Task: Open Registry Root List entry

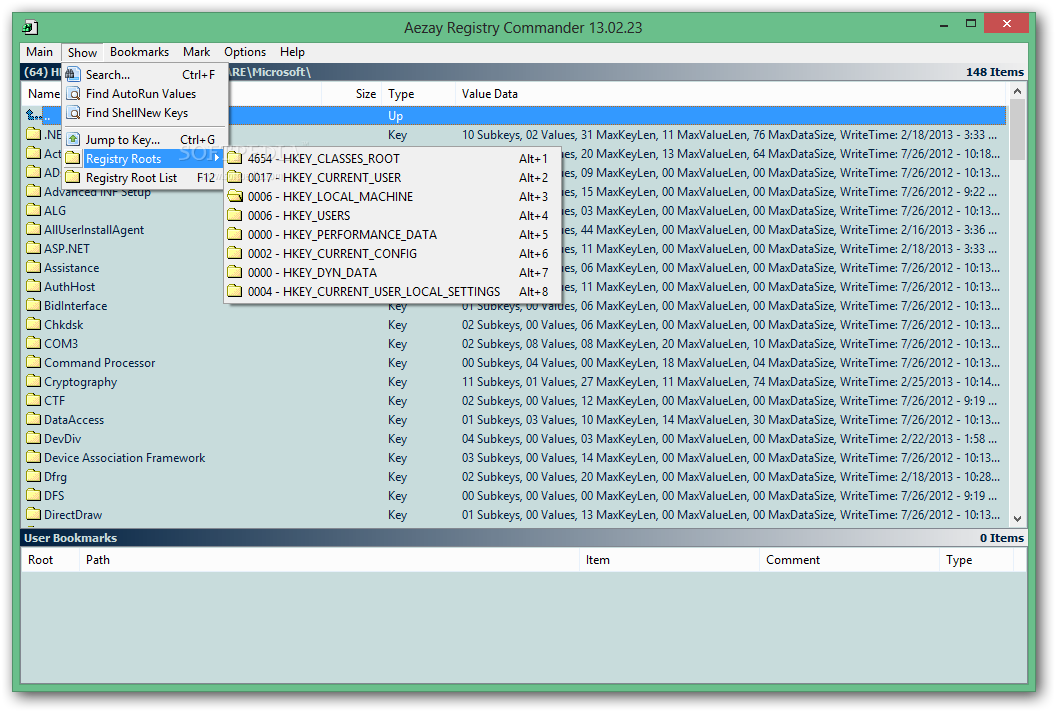Action: coord(144,178)
